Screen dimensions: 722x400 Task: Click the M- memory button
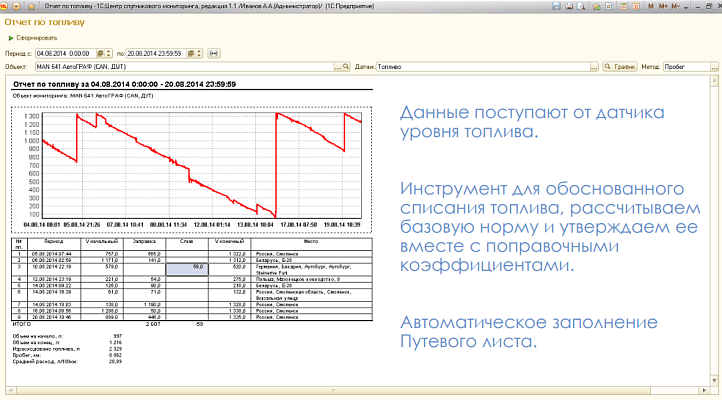click(x=673, y=6)
